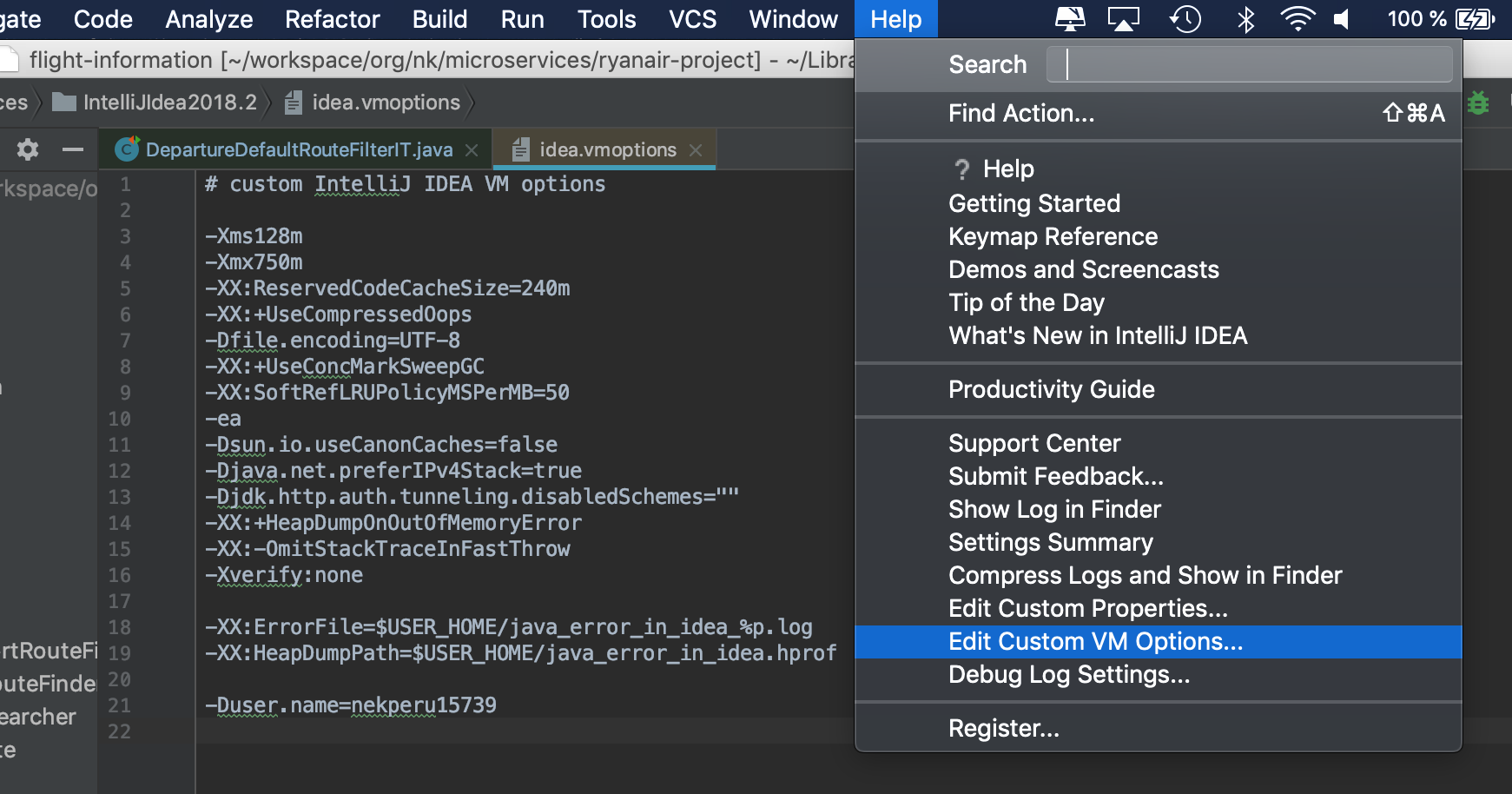Click the -Dsun.io.useCanonCaches=false line
This screenshot has height=794, width=1512.
pos(381,445)
